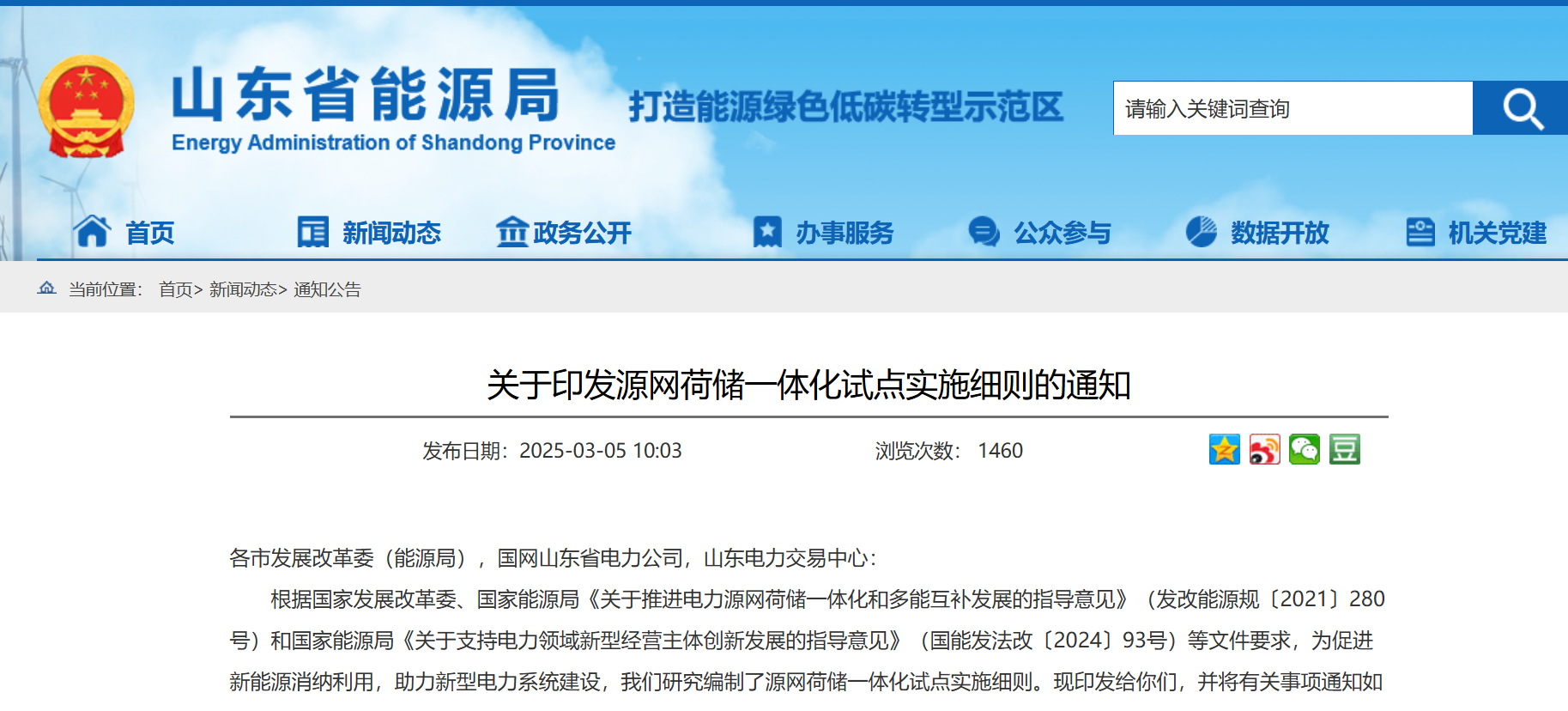The image size is (1568, 711).
Task: Click Energy Administration of Shandong Province text
Action: click(393, 143)
